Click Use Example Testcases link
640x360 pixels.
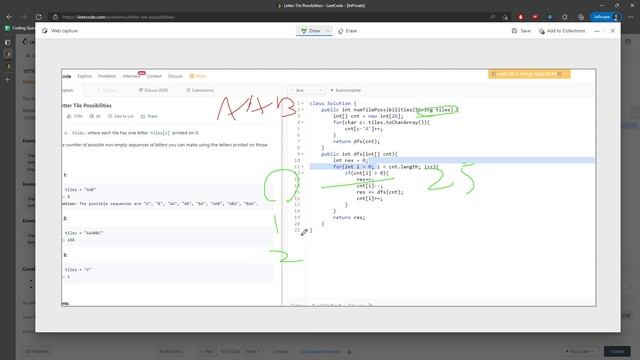click(321, 351)
